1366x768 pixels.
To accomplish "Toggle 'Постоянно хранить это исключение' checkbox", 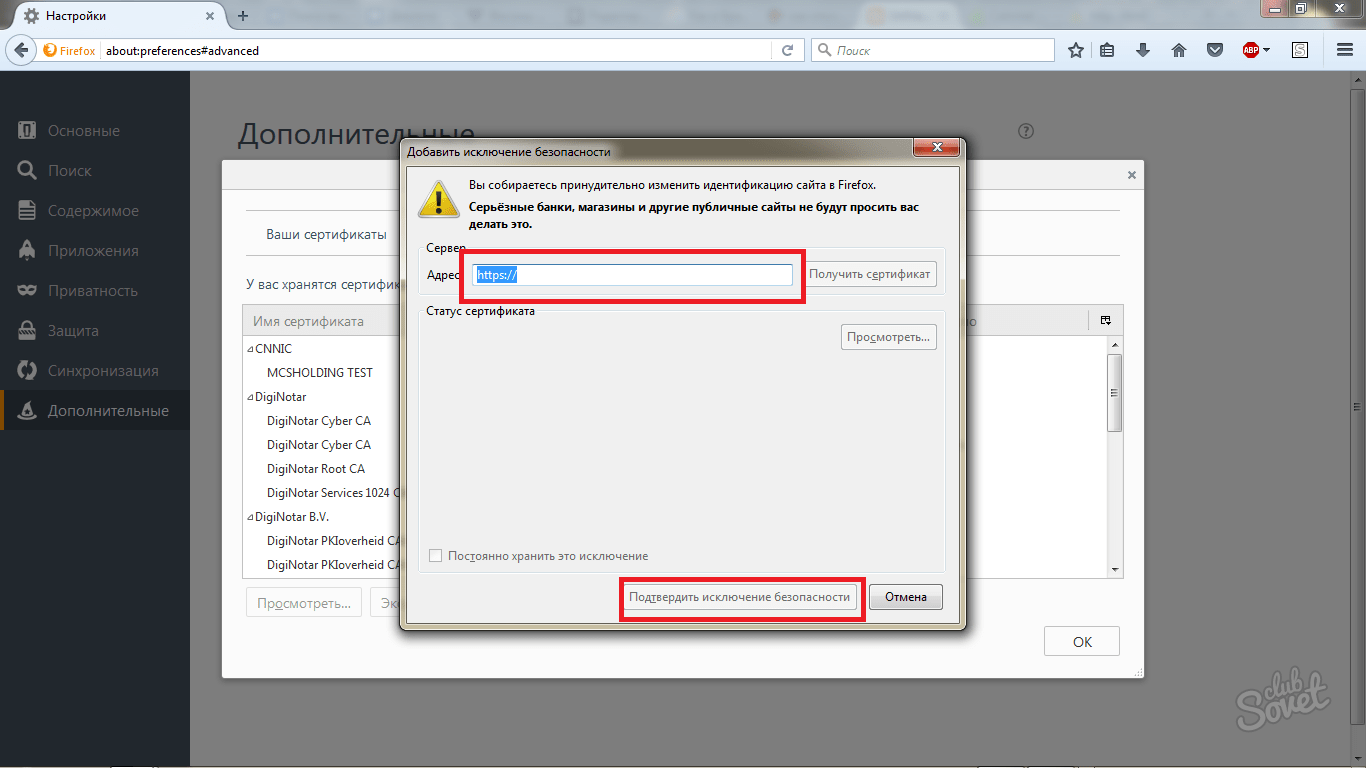I will 435,556.
